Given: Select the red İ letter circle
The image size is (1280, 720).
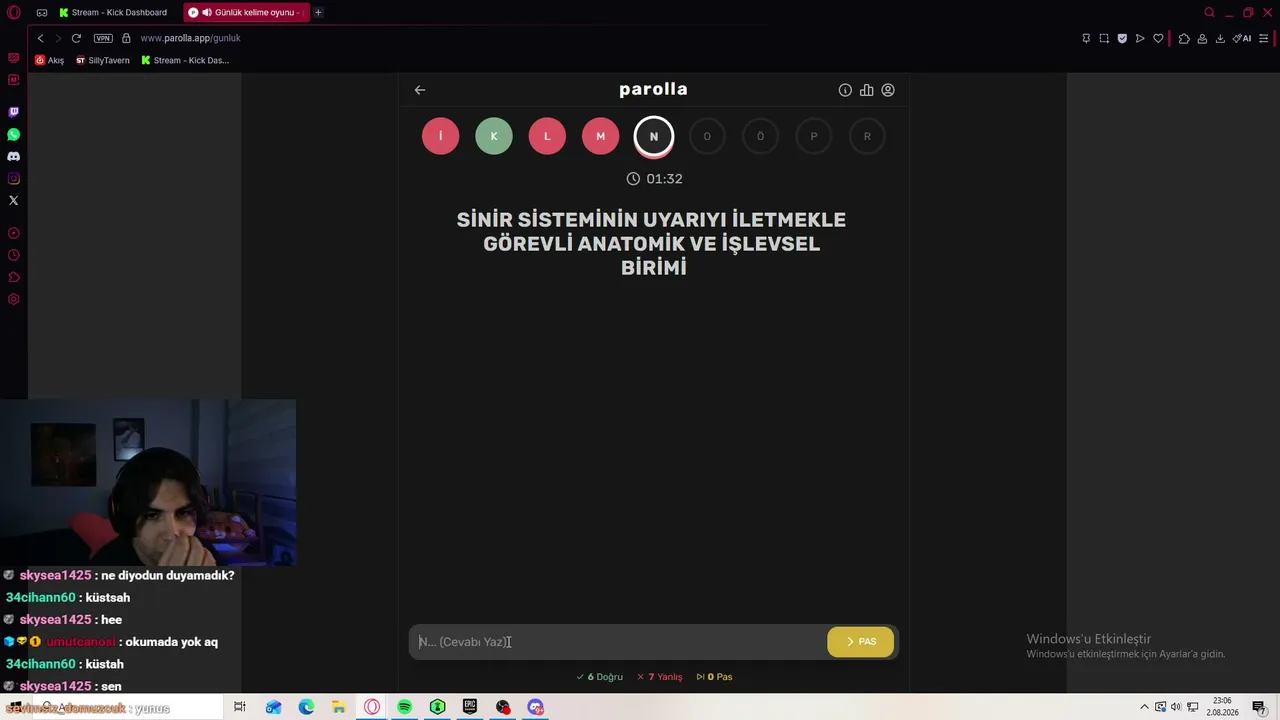Looking at the screenshot, I should pyautogui.click(x=440, y=136).
